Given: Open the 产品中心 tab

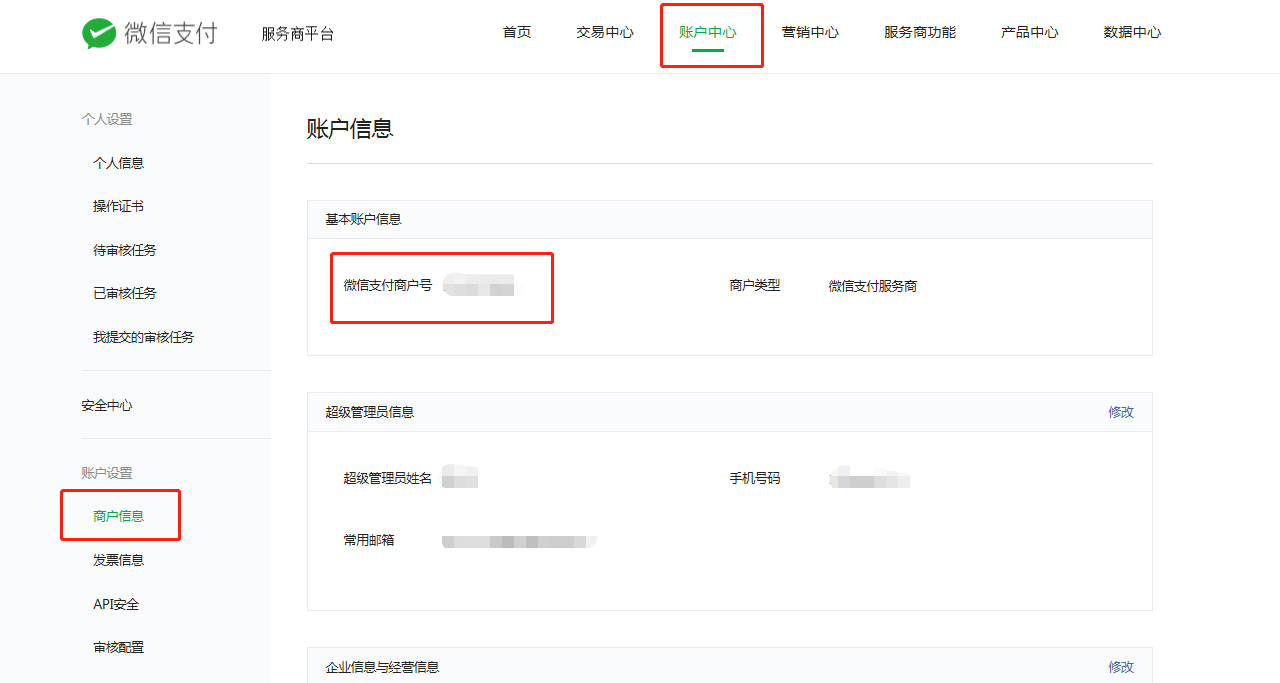Looking at the screenshot, I should 1030,32.
